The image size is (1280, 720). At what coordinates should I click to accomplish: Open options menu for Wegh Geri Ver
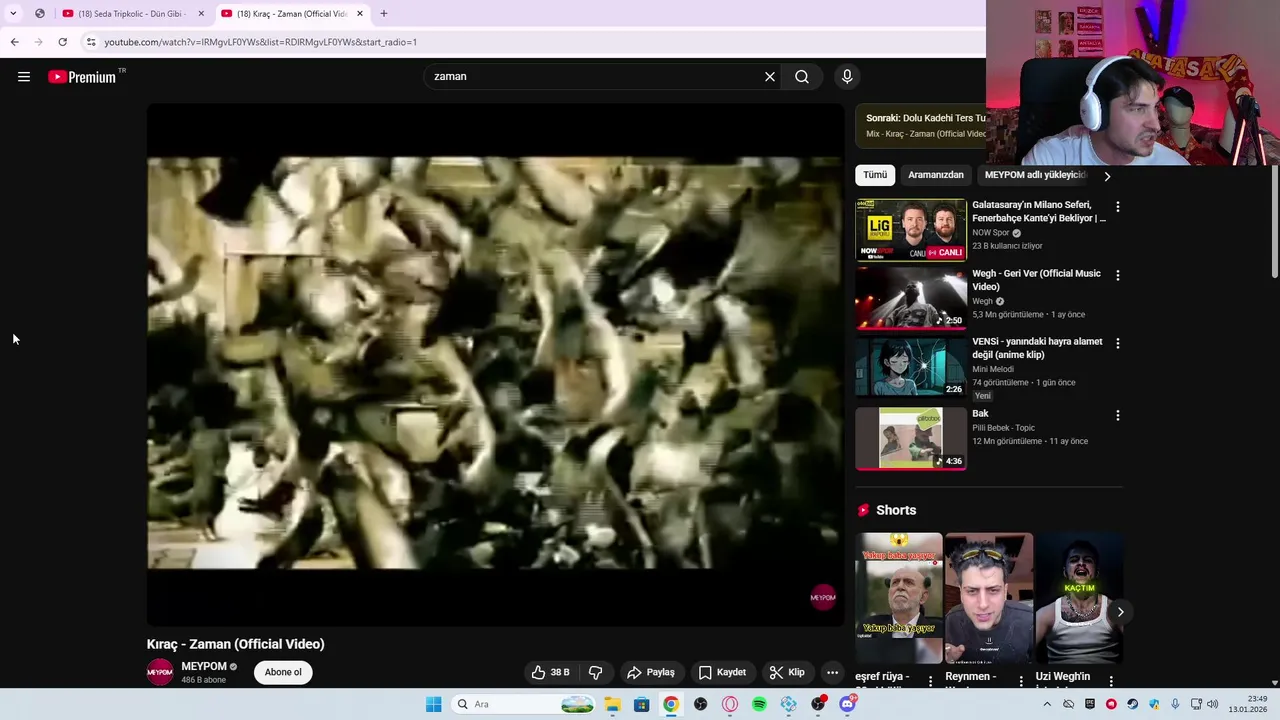pos(1118,275)
